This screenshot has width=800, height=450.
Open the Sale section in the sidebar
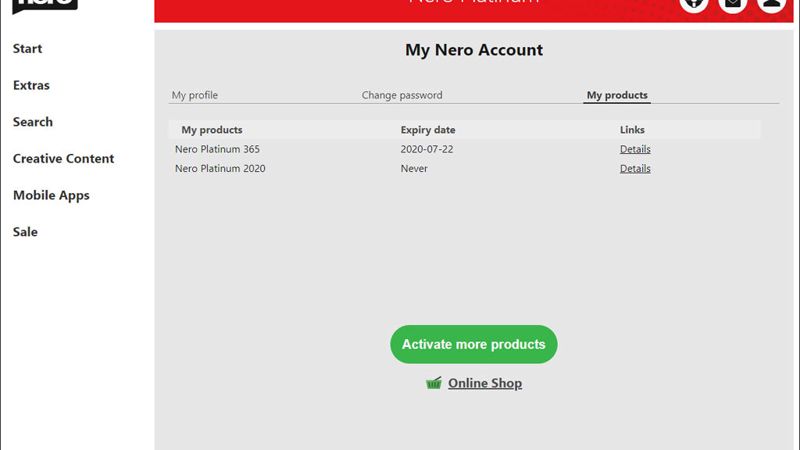tap(25, 232)
